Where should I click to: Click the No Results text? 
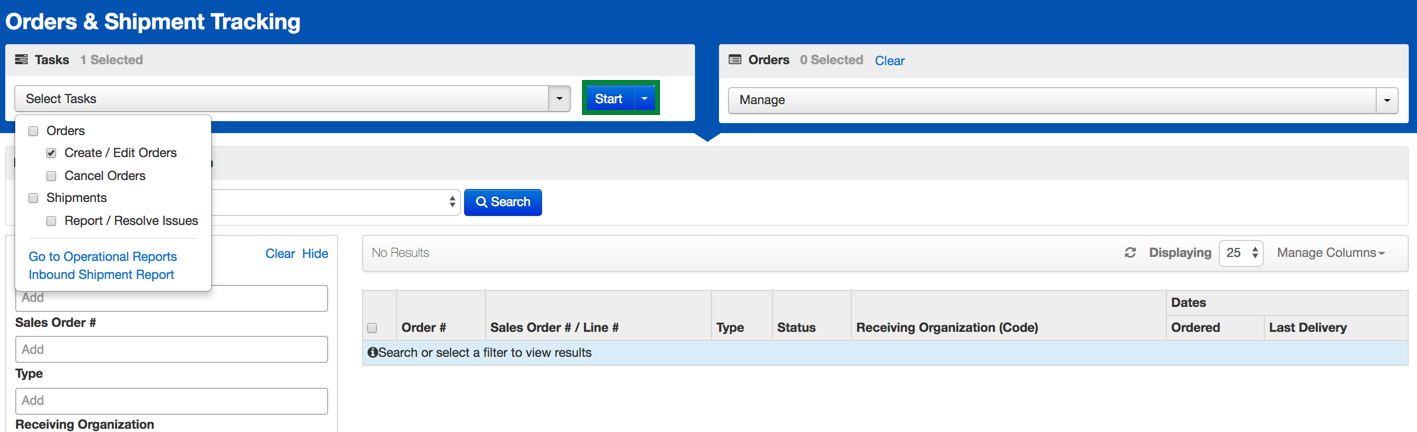(x=401, y=253)
